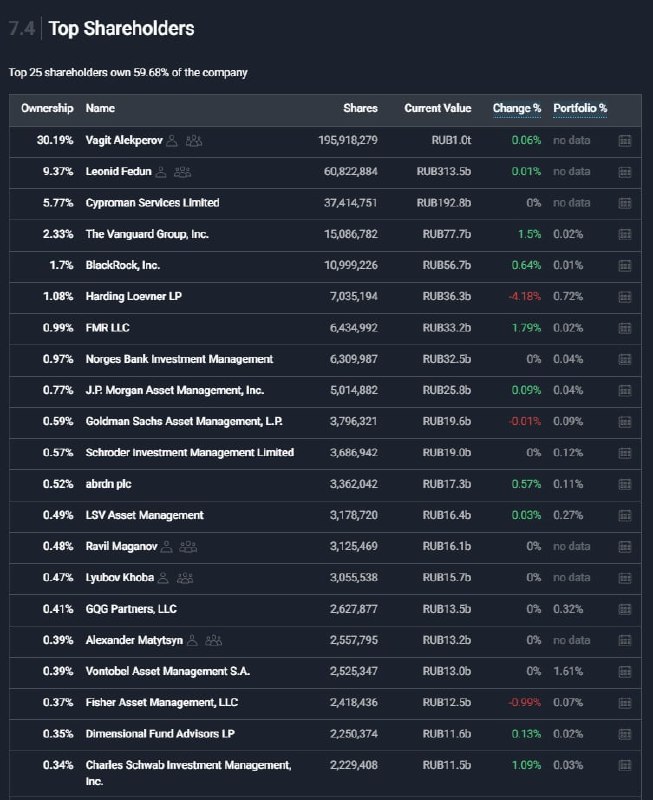Open table icon in LSV Asset Management row
The width and height of the screenshot is (653, 800).
coord(625,515)
